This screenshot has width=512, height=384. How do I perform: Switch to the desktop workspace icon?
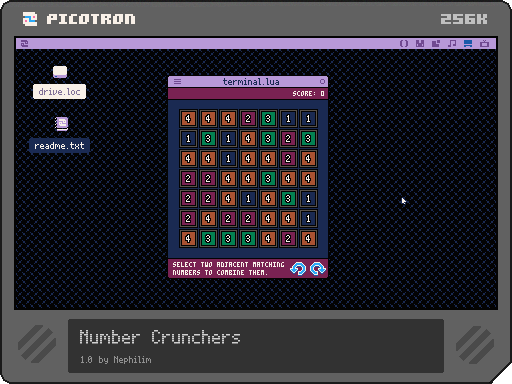(468, 44)
